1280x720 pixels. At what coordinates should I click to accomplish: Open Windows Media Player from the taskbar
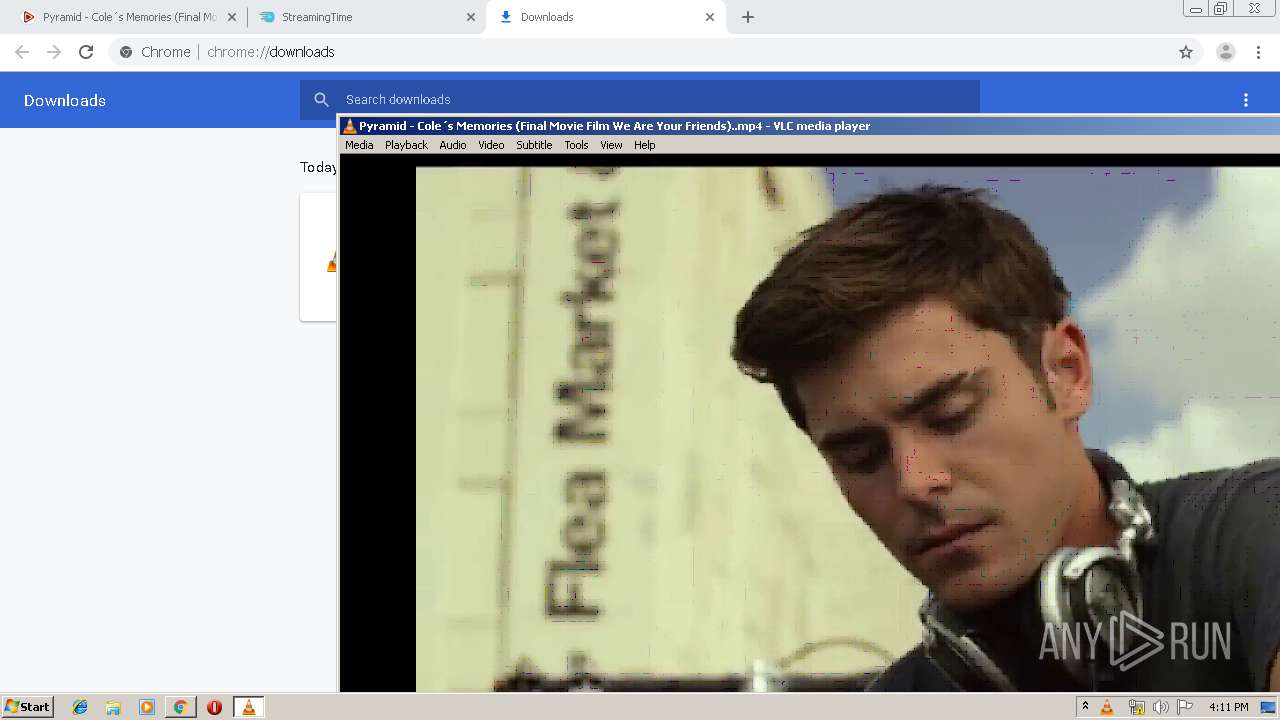pos(147,707)
